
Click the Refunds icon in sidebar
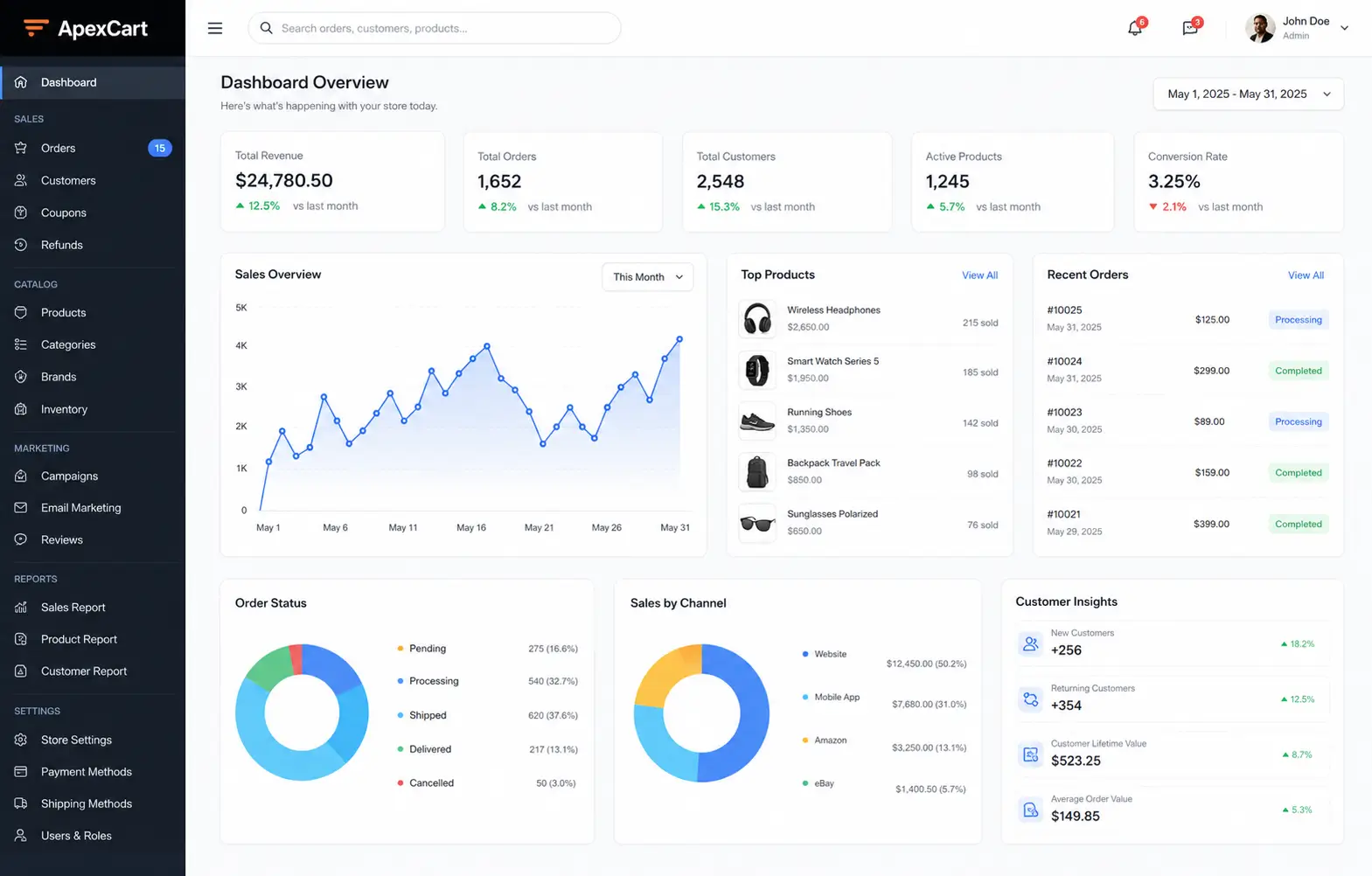21,245
